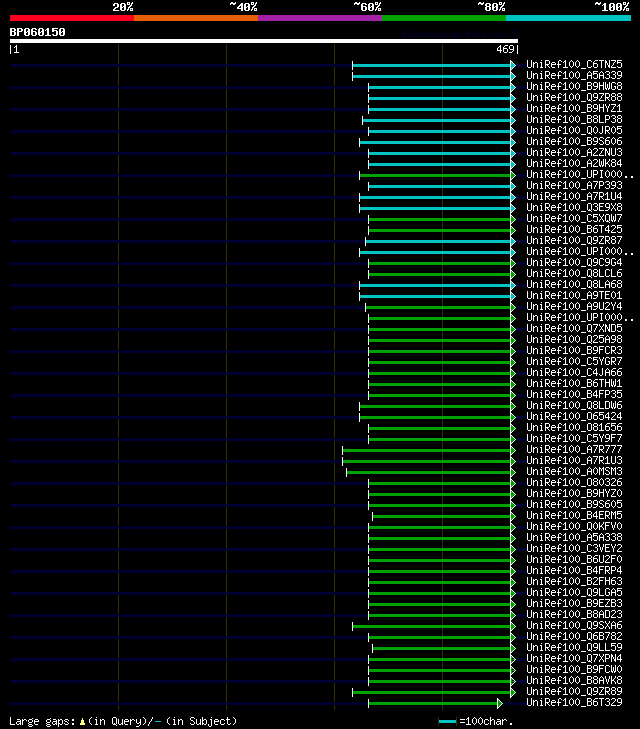Click label UniRef100_B9FCR3
640x729 pixels.
tap(574, 351)
